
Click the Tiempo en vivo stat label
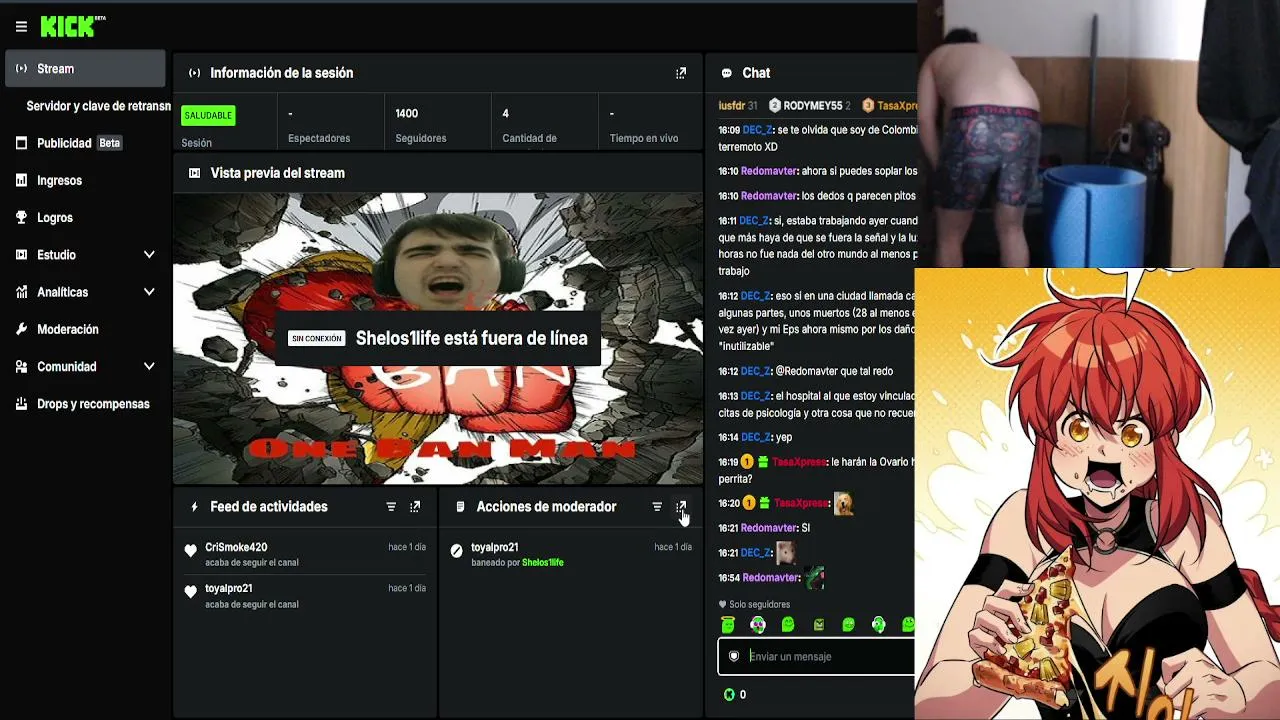[x=644, y=138]
